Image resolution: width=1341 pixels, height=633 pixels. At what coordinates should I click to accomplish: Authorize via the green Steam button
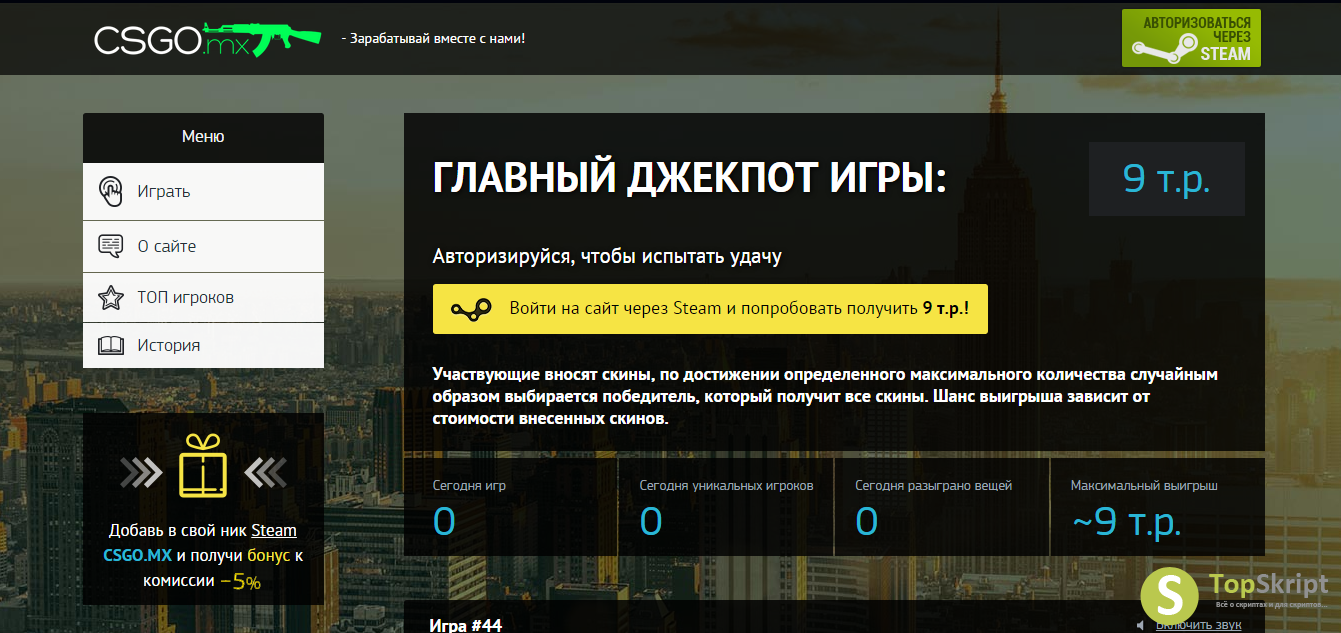point(1191,38)
